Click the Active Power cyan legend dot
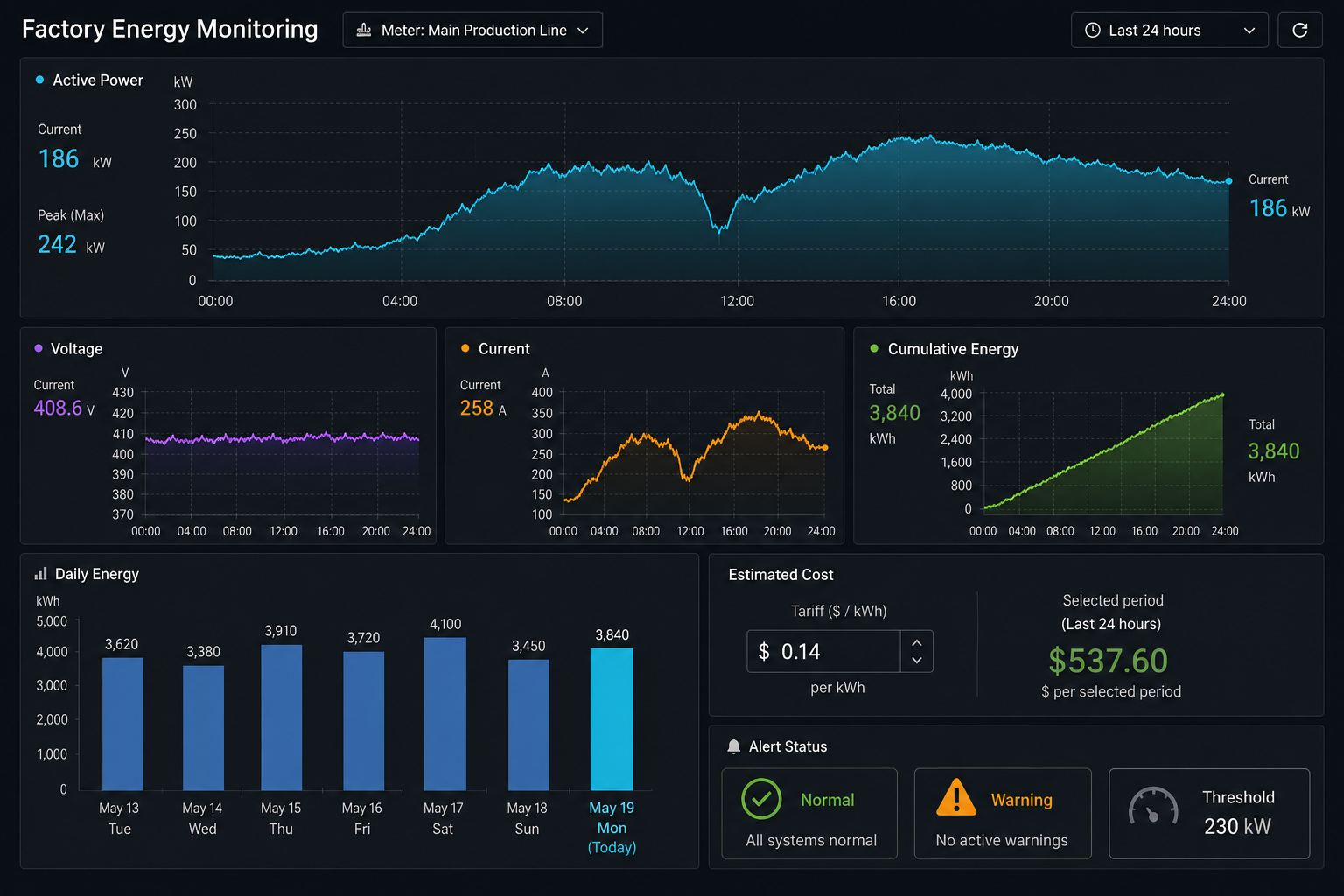This screenshot has width=1344, height=896. point(39,80)
